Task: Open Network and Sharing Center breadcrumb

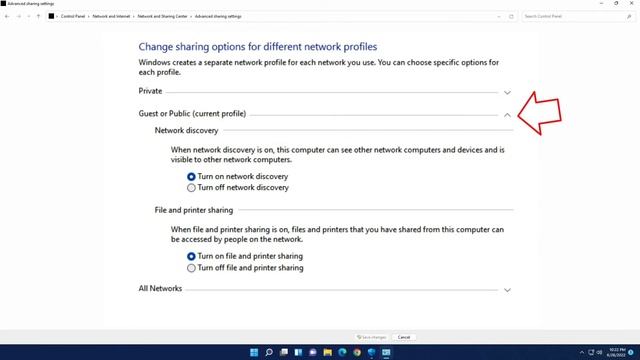Action: pos(162,16)
